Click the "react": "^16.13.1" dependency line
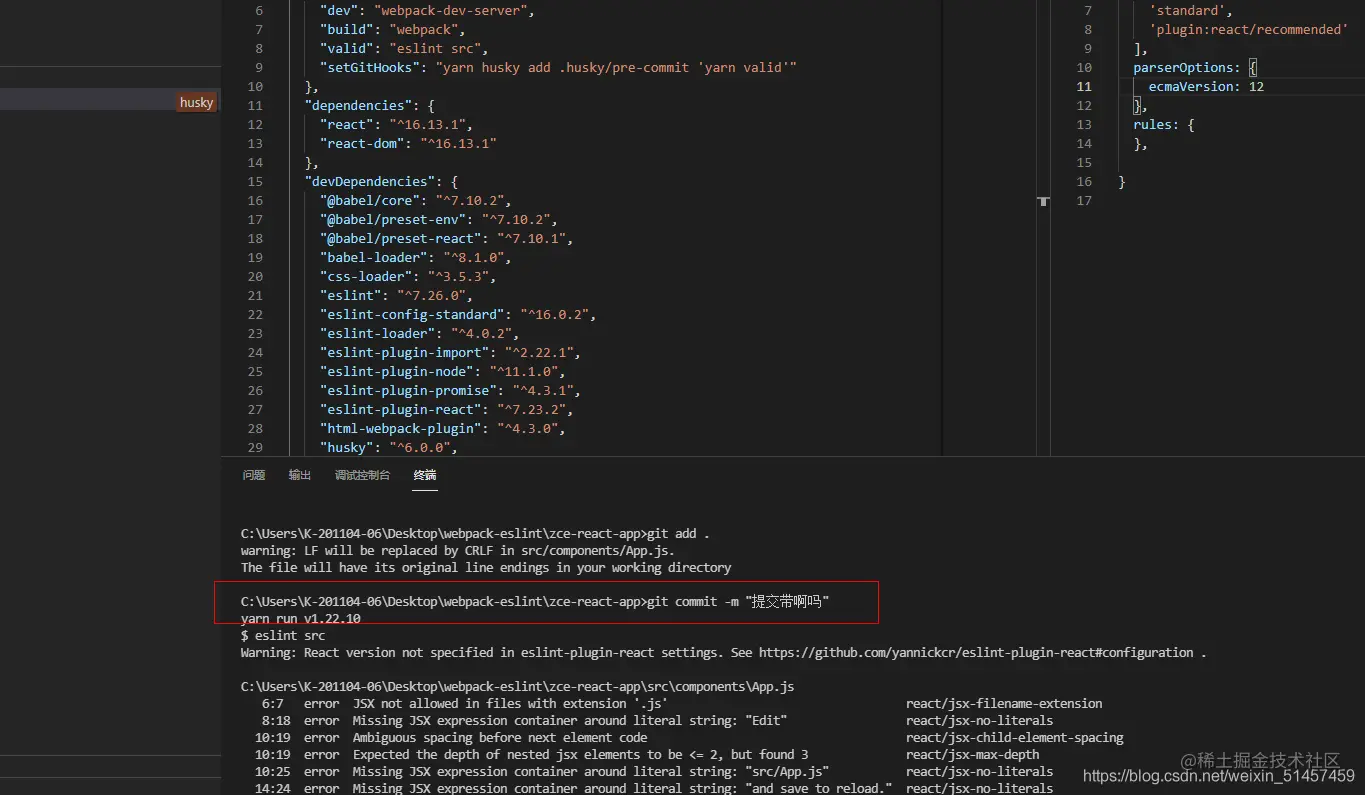 coord(395,125)
